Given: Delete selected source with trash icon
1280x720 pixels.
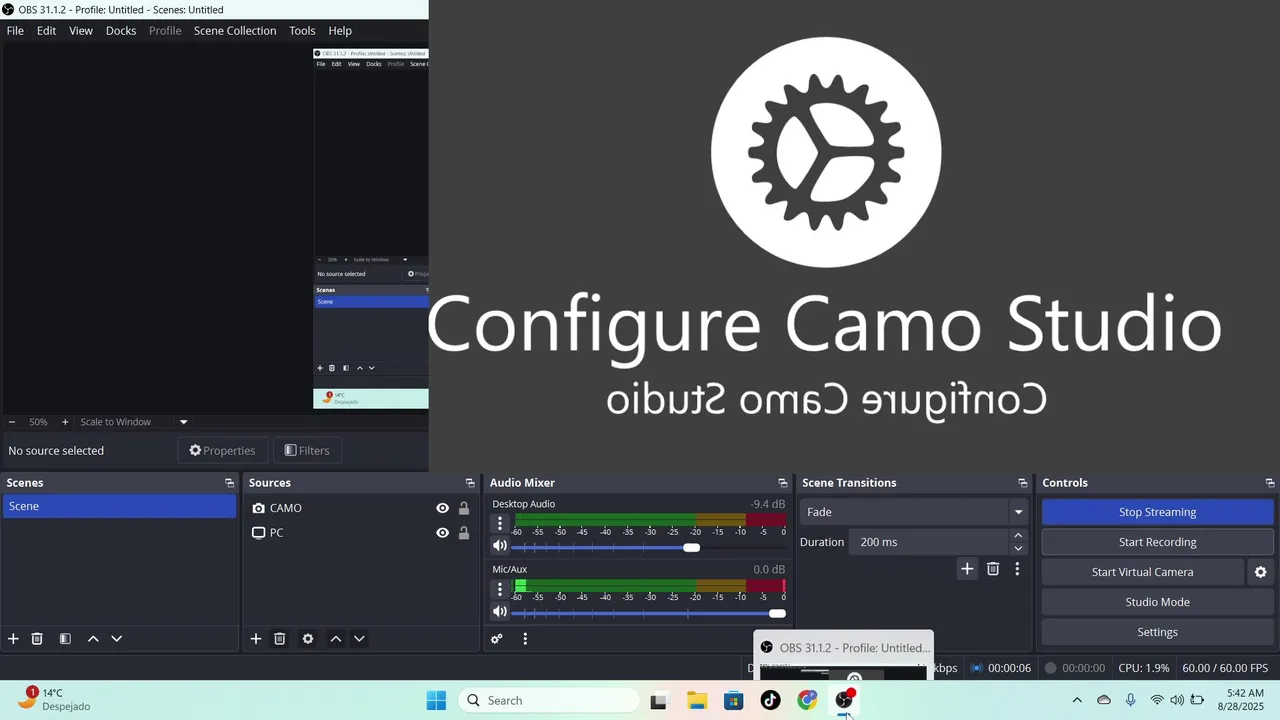Looking at the screenshot, I should click(x=280, y=639).
